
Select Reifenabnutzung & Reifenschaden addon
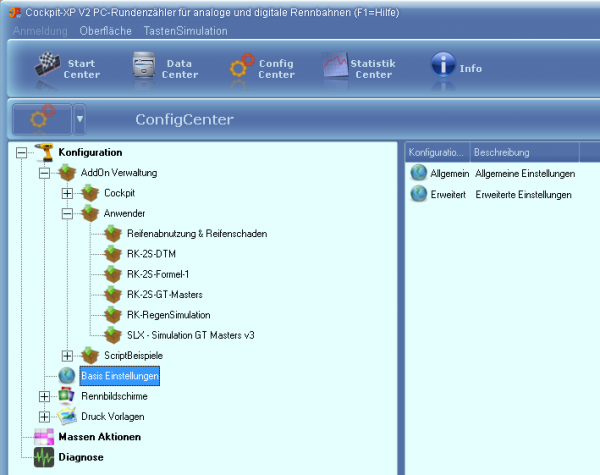197,233
